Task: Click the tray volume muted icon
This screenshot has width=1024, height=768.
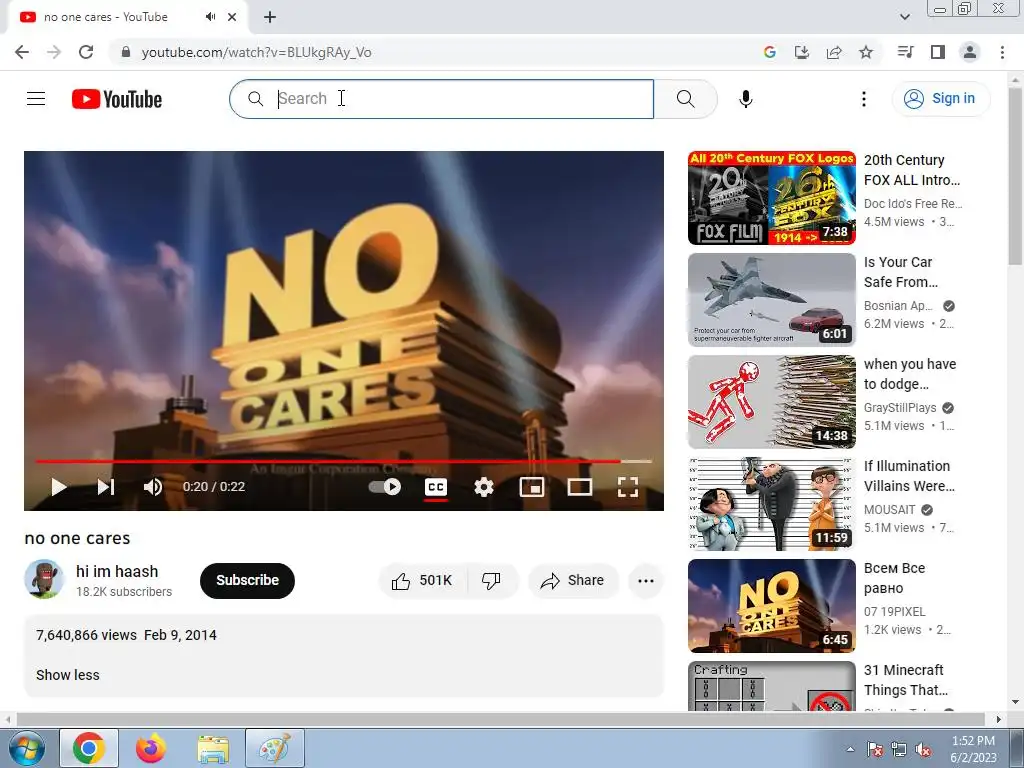Action: pos(923,750)
